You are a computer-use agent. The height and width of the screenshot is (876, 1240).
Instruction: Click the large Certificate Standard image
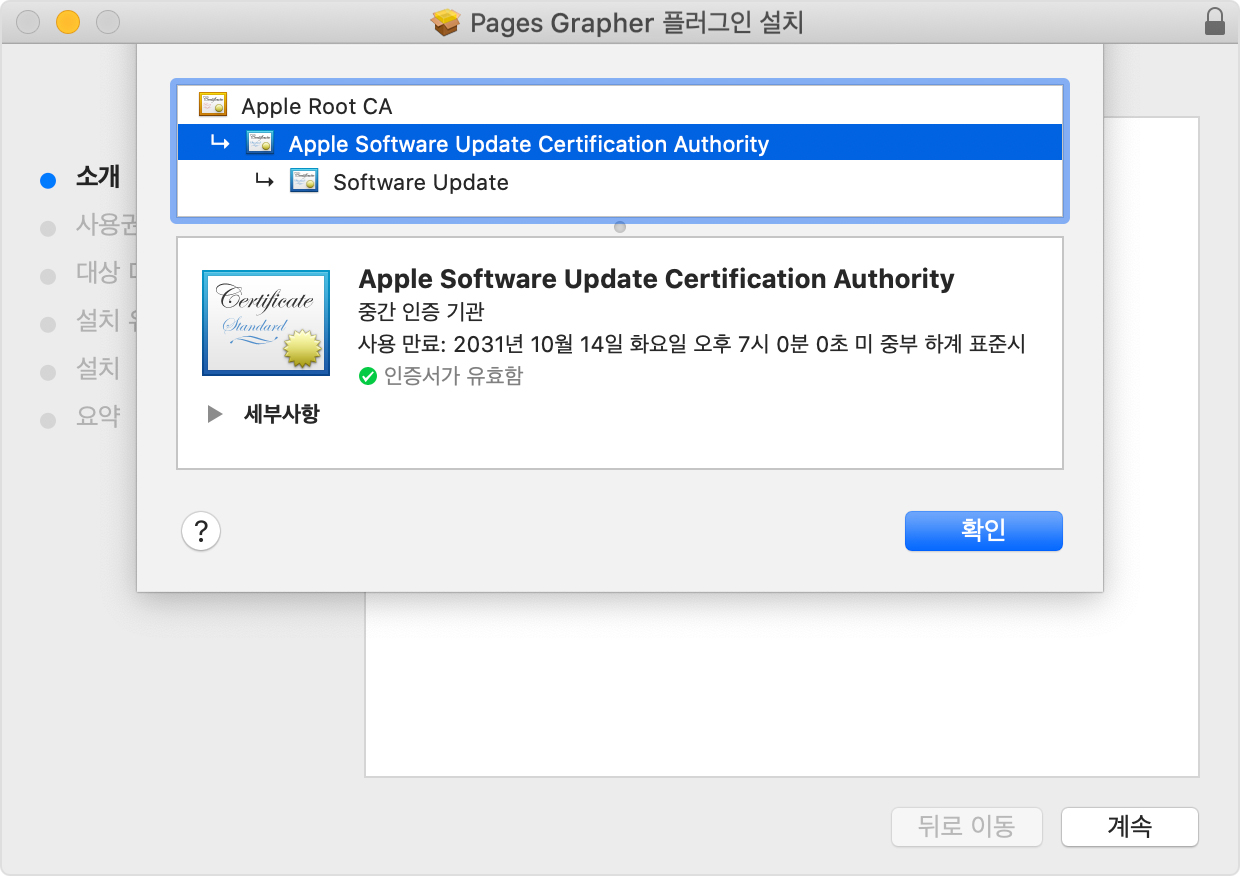coord(266,322)
